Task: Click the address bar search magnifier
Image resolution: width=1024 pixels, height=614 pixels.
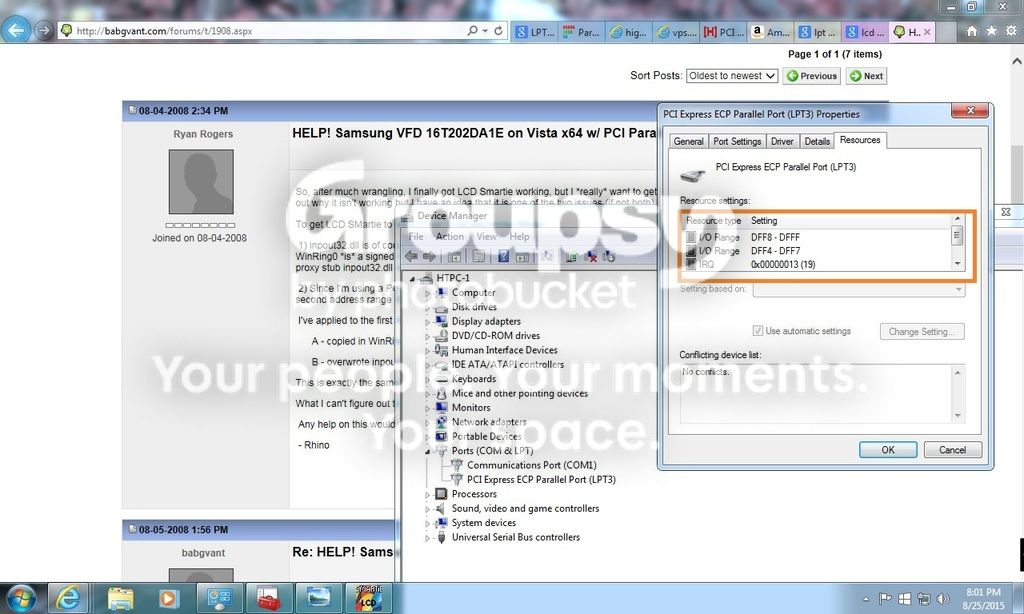Action: pos(472,31)
